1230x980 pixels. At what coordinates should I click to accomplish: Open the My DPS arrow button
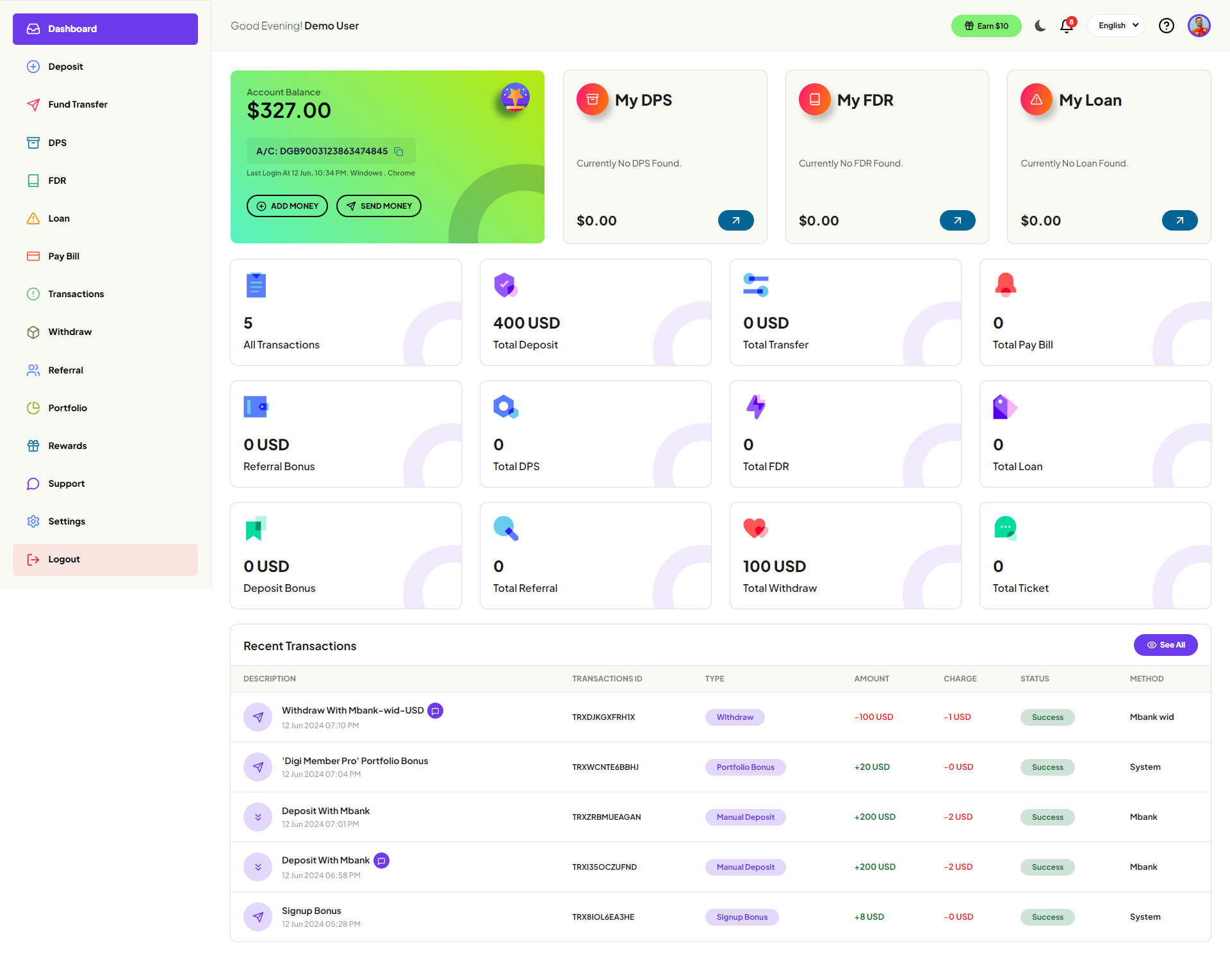tap(735, 220)
